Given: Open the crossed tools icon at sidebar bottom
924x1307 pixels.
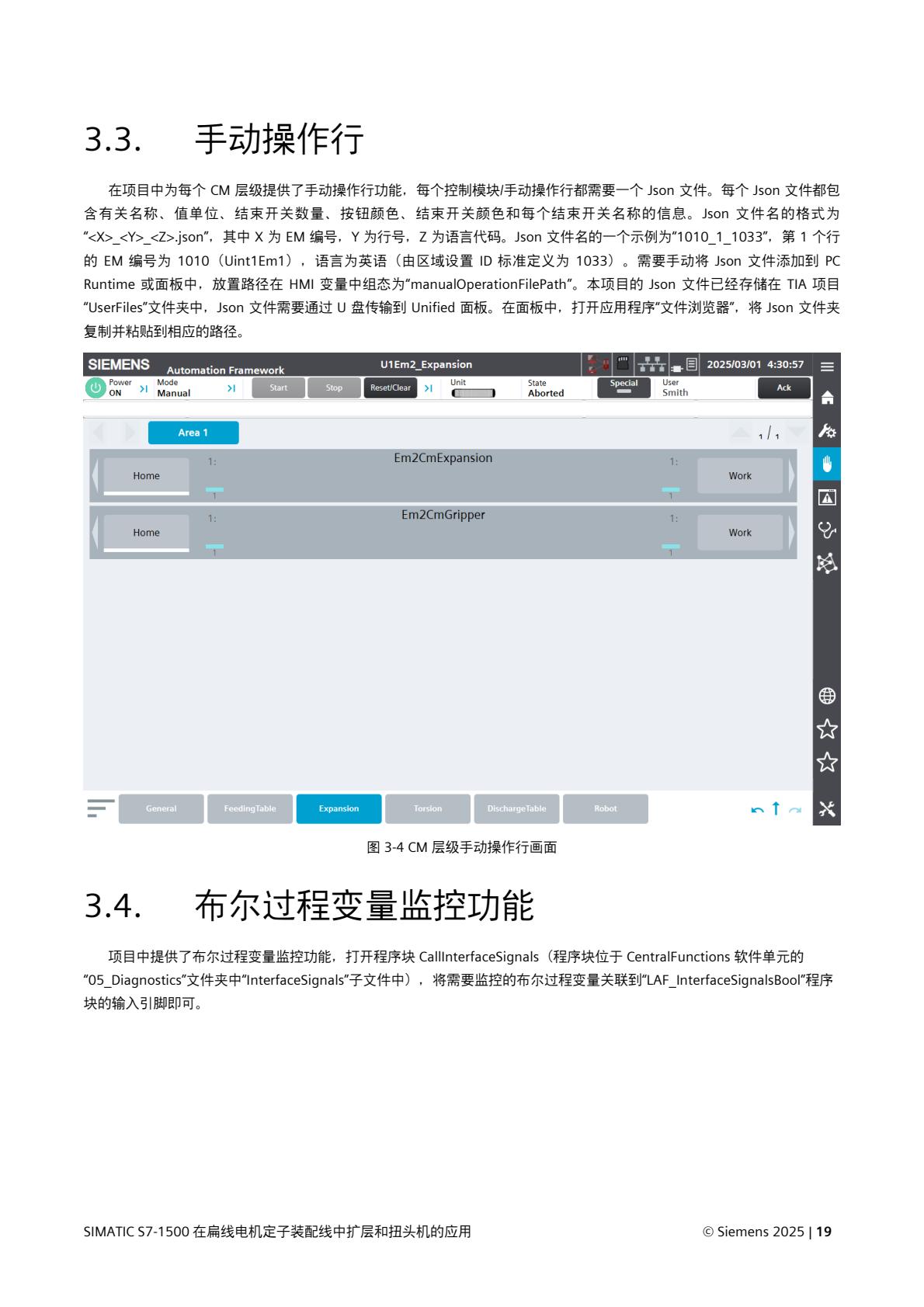Looking at the screenshot, I should (x=827, y=809).
